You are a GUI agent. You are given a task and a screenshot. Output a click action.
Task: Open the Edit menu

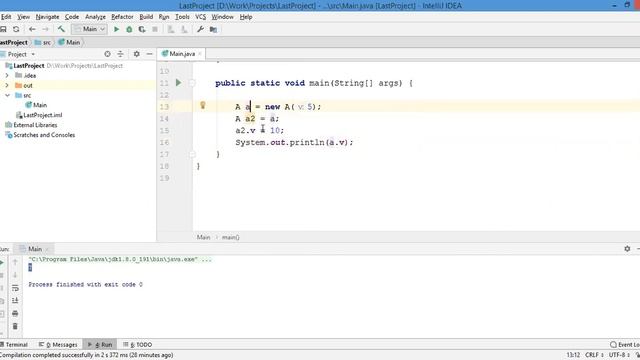pos(6,17)
